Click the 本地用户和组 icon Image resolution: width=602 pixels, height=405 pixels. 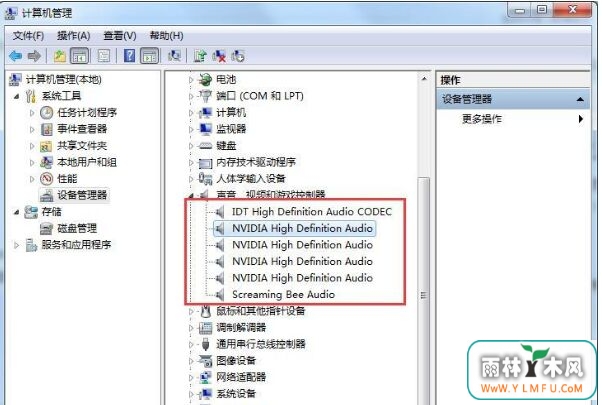coord(46,162)
